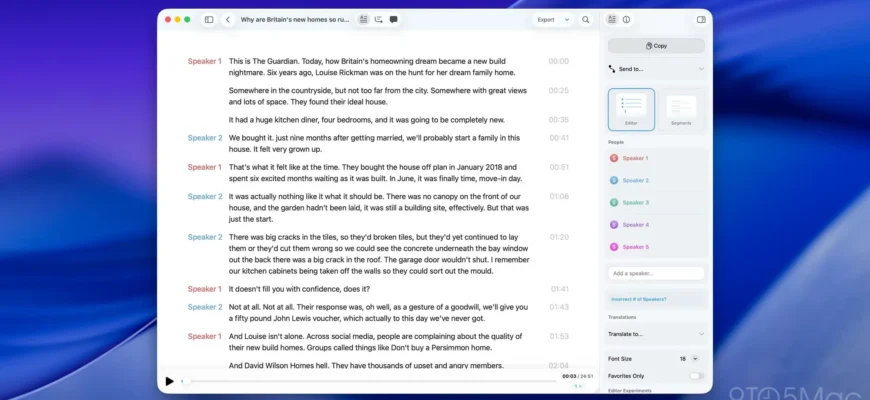Expand the Send to... dropdown
Image resolution: width=870 pixels, height=400 pixels.
tap(656, 69)
